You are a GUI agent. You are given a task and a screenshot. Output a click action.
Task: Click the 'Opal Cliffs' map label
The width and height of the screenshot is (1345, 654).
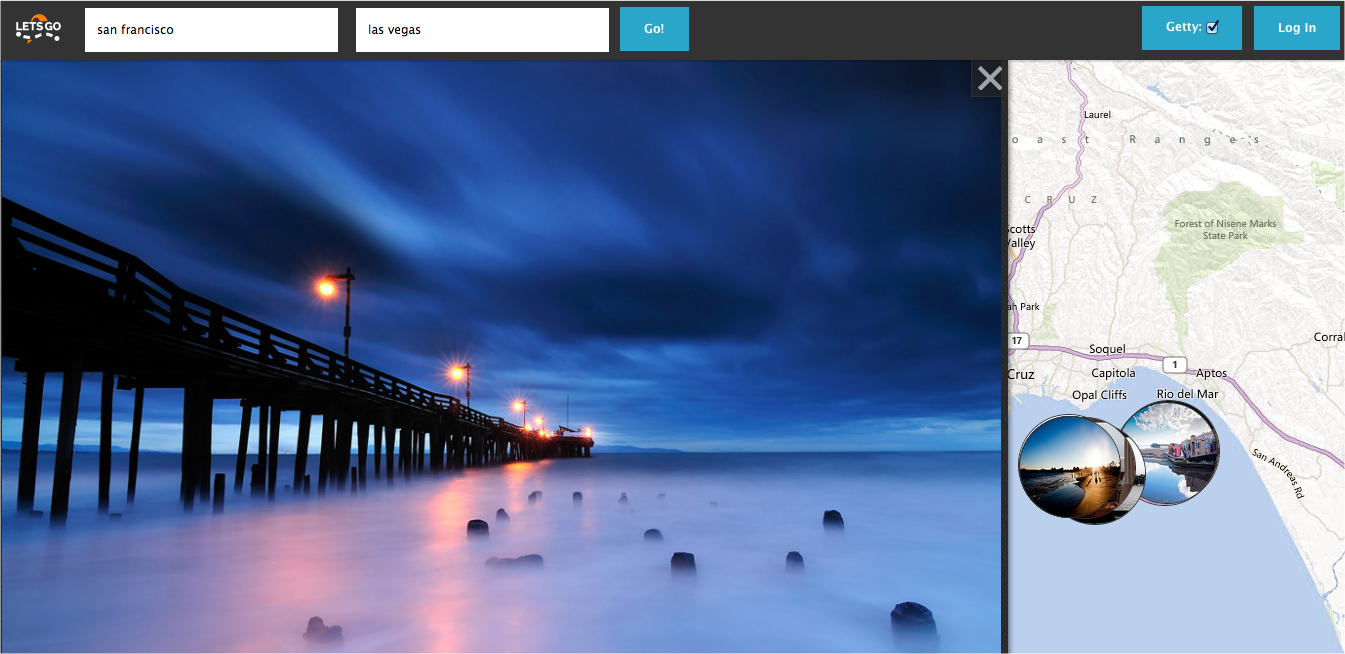(x=1099, y=395)
